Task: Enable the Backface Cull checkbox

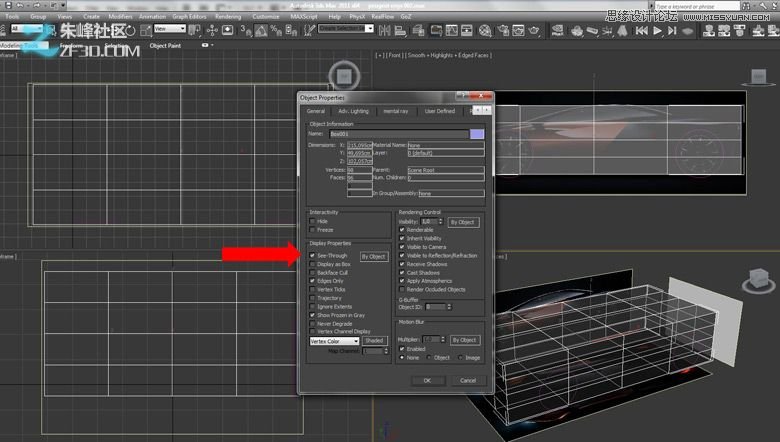Action: coord(313,272)
